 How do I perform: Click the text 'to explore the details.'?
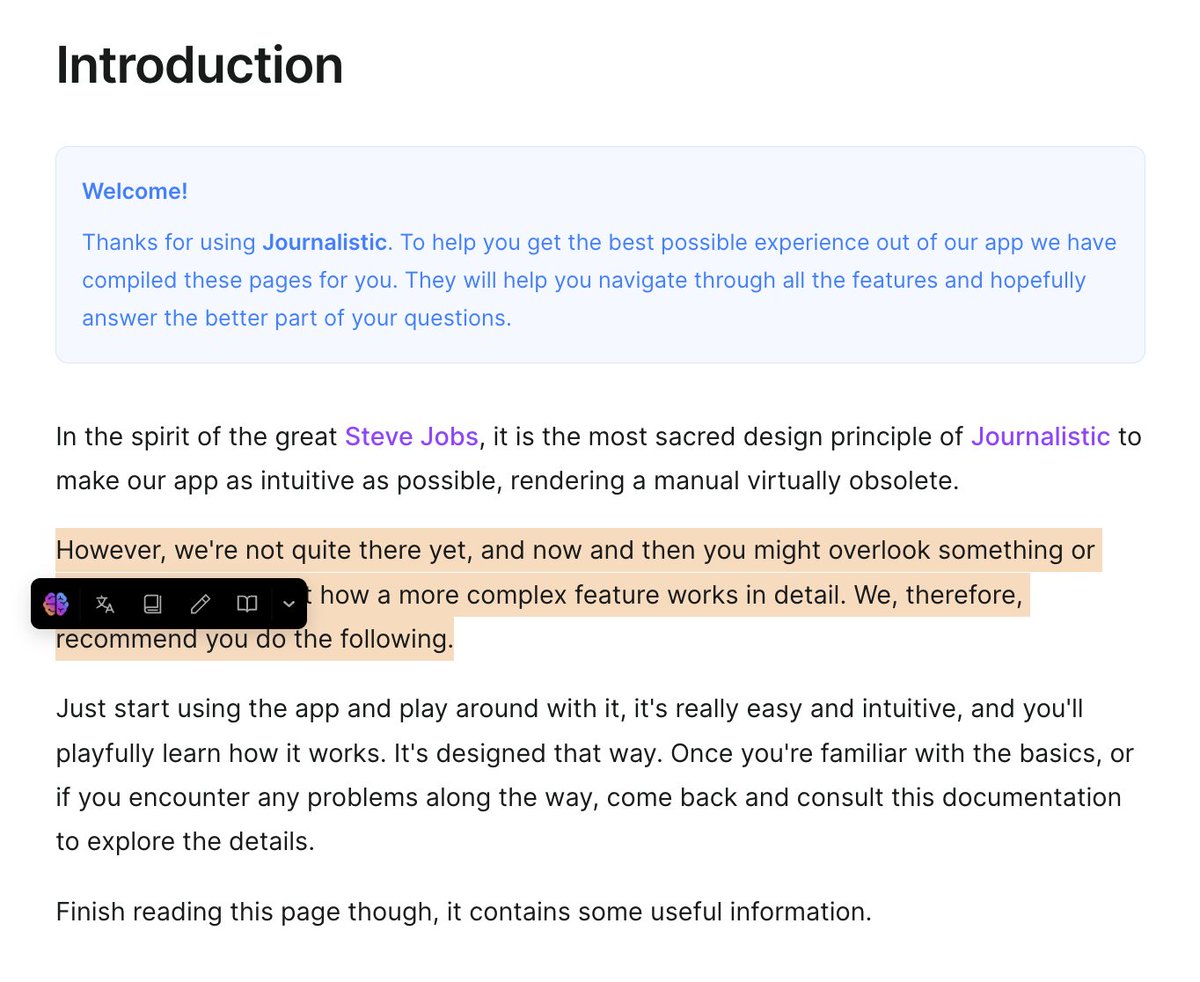pyautogui.click(x=185, y=841)
